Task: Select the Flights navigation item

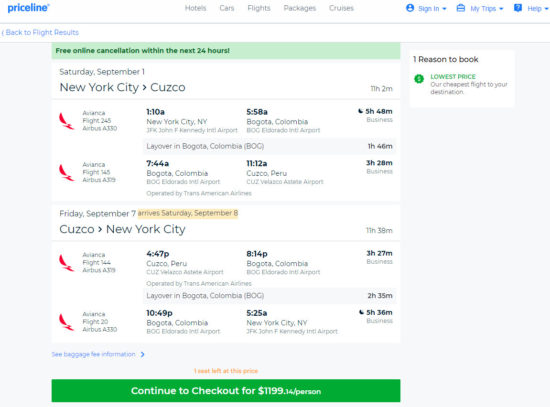Action: [259, 8]
